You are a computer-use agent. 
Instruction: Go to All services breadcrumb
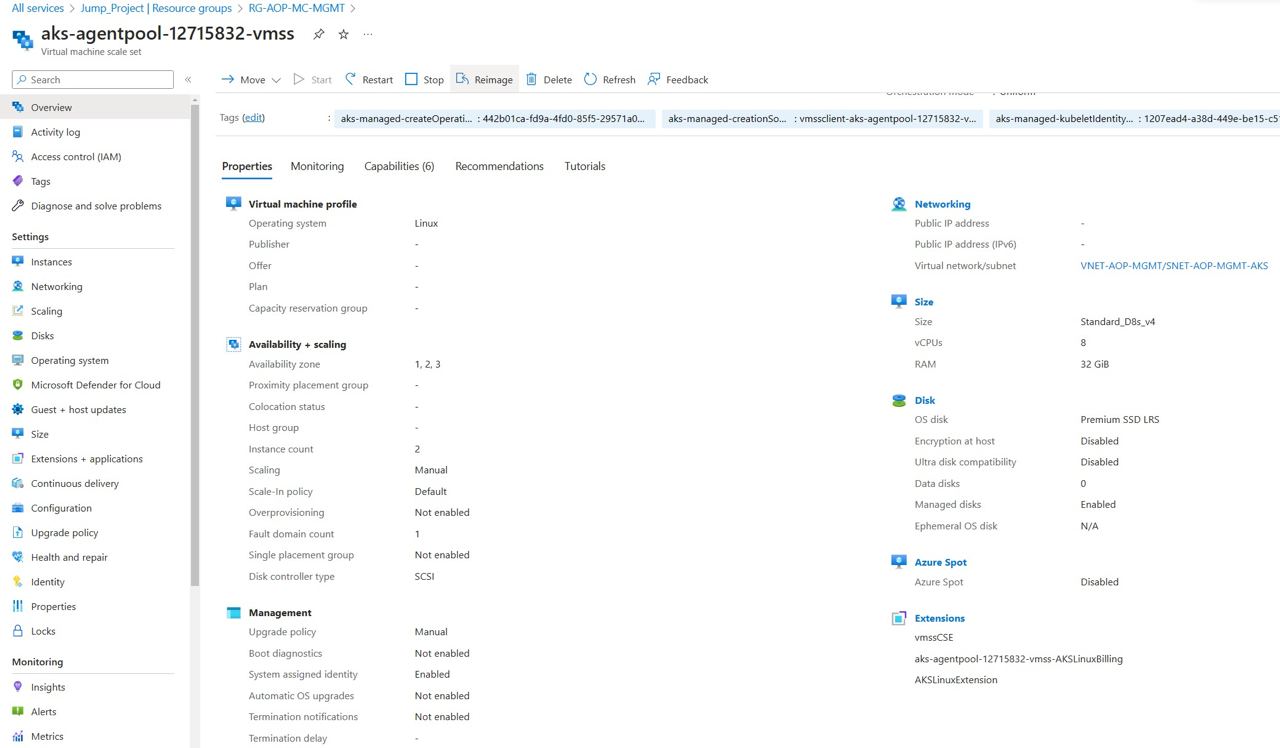point(38,8)
